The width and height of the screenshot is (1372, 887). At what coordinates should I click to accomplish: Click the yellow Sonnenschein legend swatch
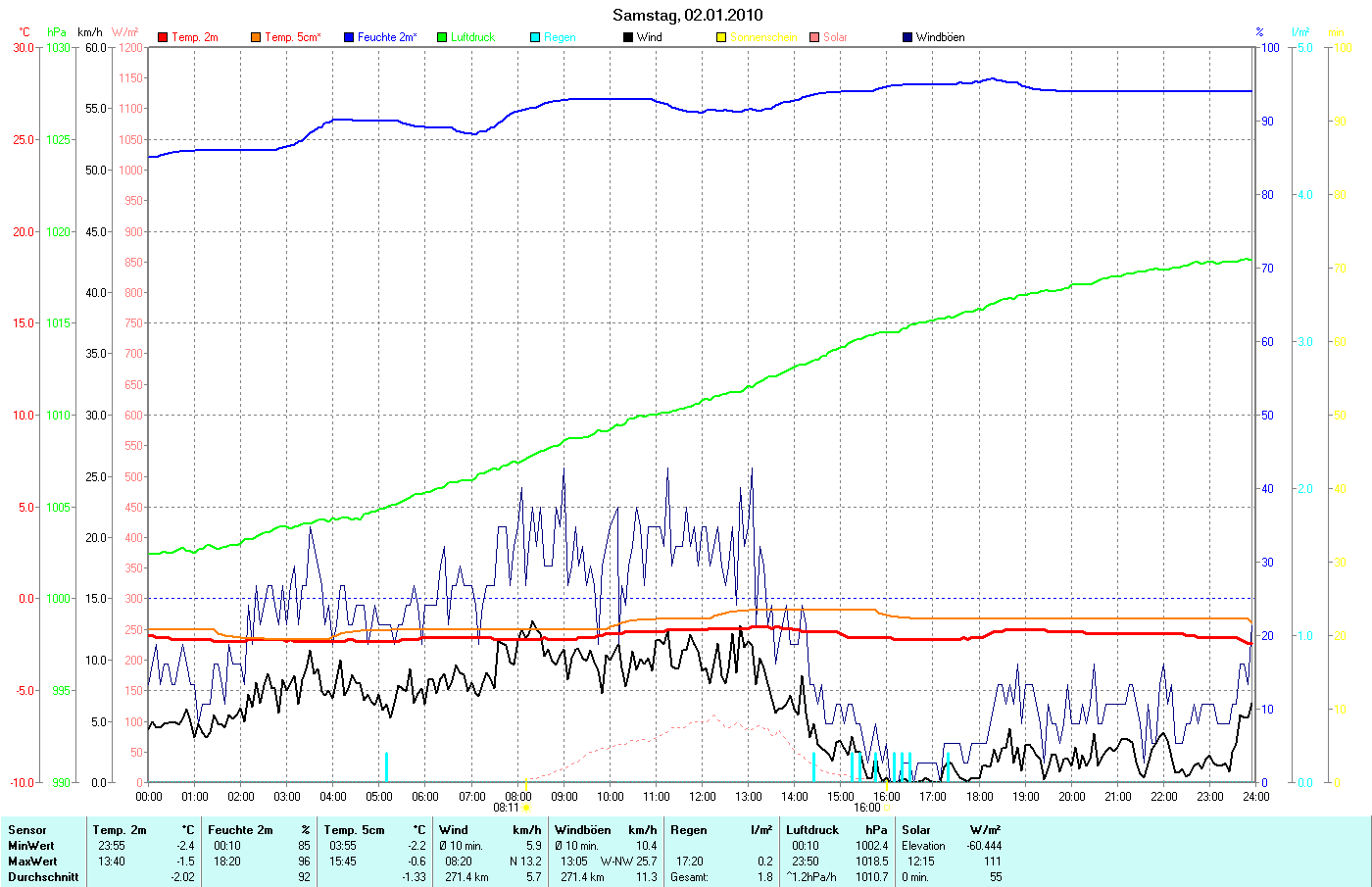pos(721,37)
